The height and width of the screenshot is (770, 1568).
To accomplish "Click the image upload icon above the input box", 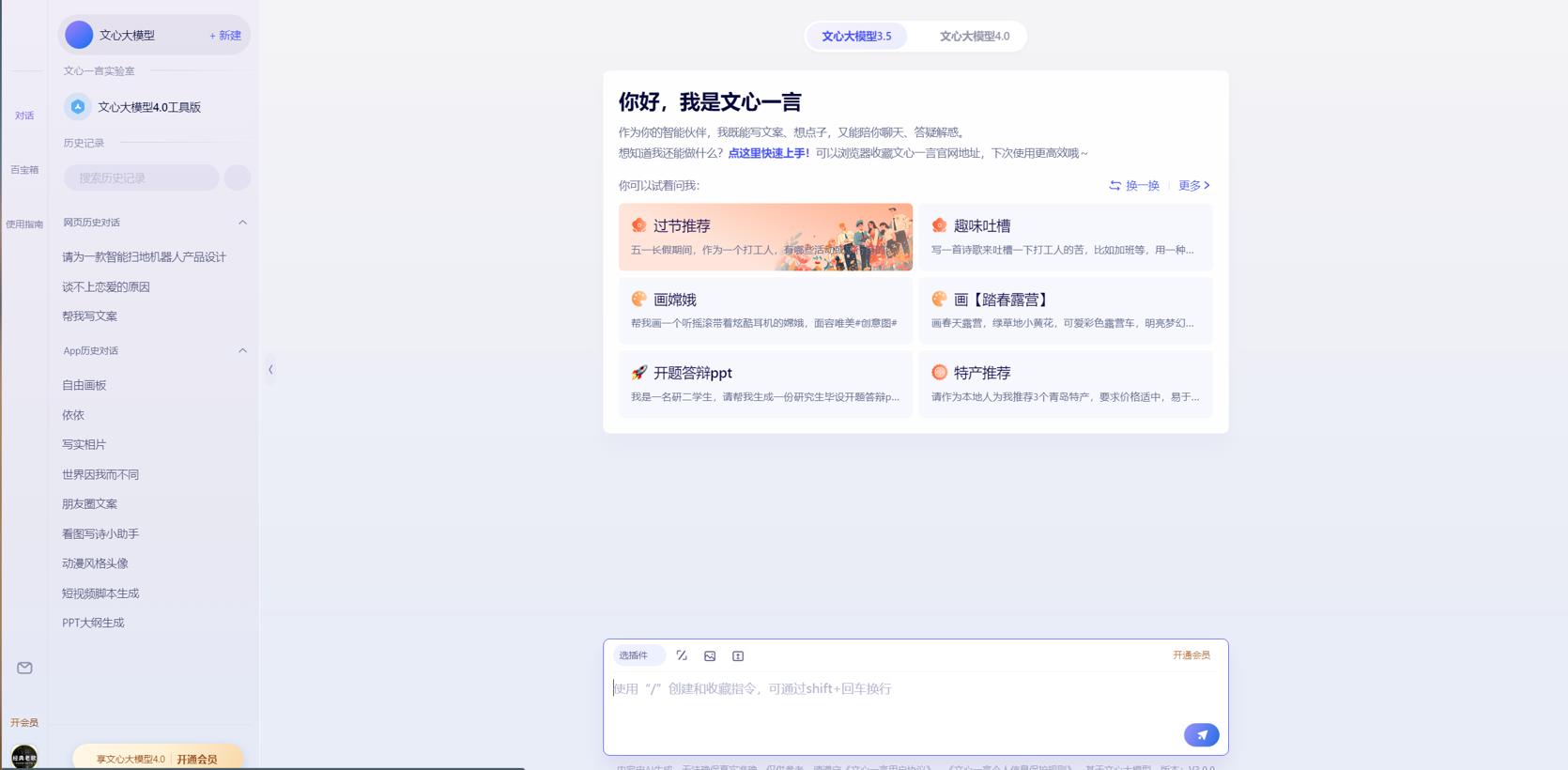I will coord(710,655).
